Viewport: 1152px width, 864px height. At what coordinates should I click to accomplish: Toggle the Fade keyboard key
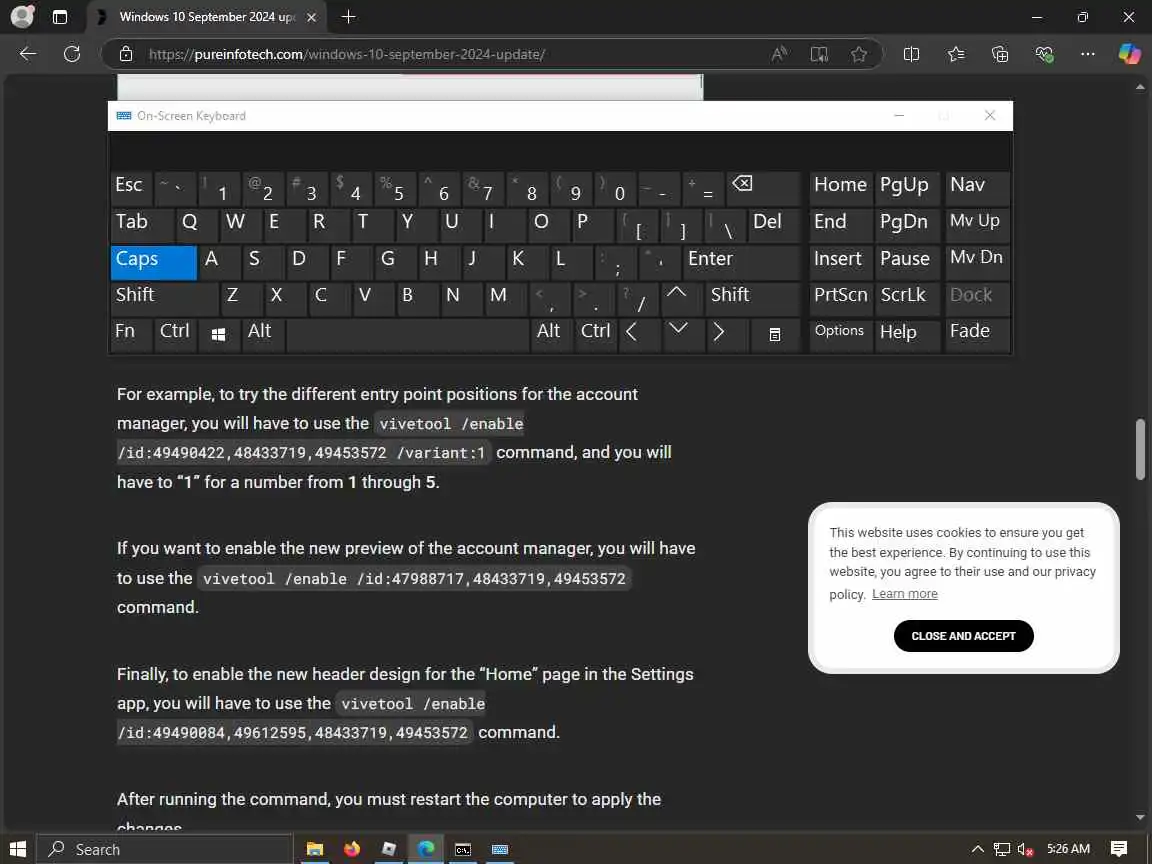(977, 334)
